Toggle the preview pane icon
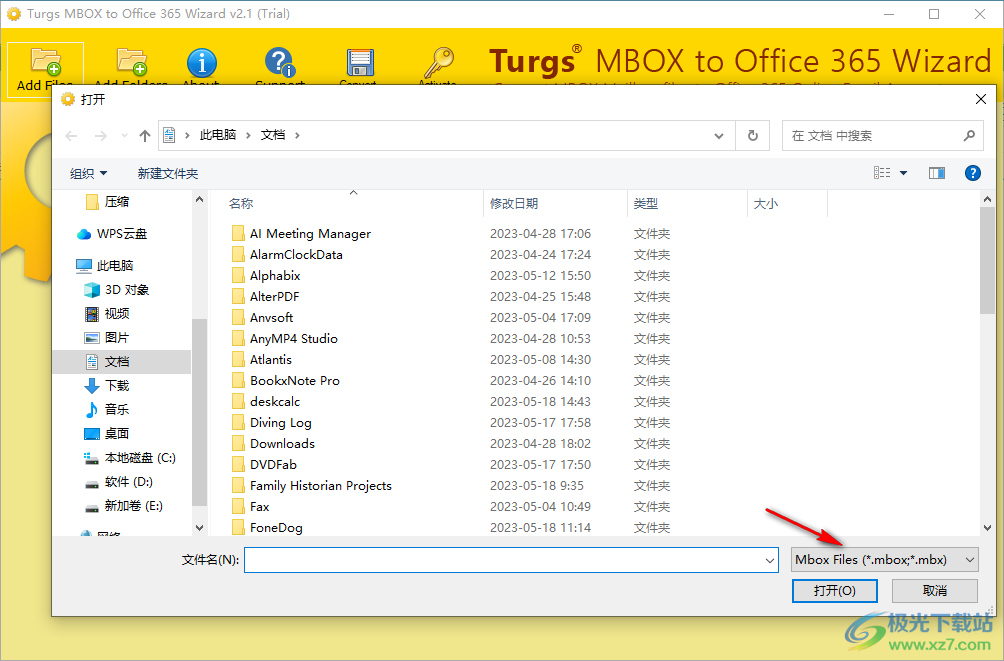 point(937,173)
